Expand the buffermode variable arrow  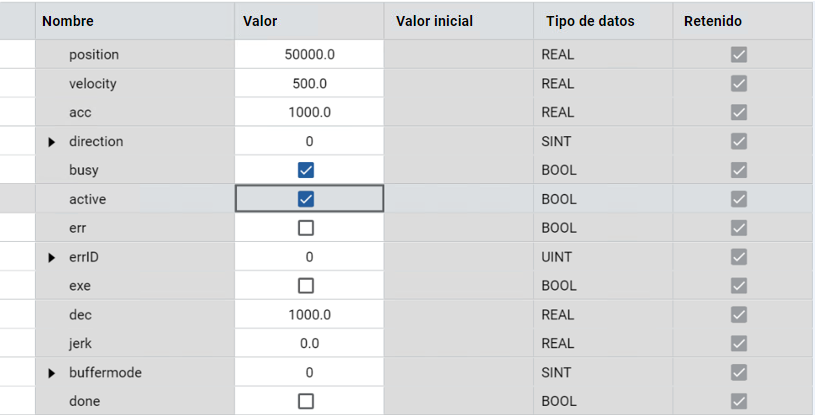[x=52, y=373]
